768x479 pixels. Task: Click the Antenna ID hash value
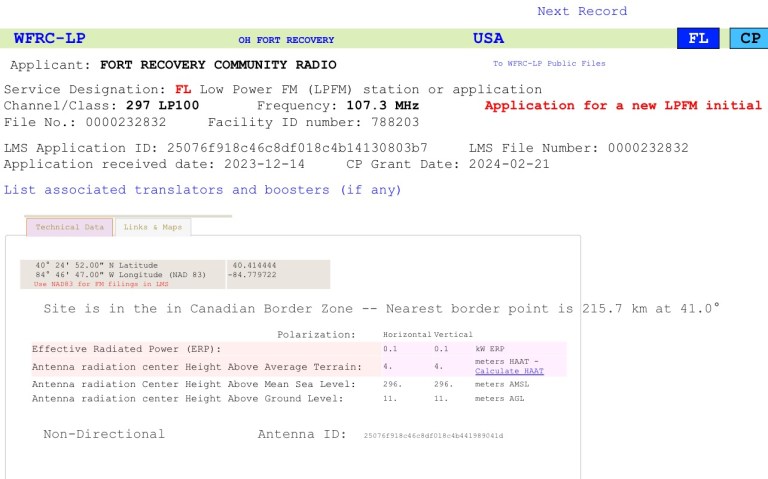coord(433,436)
